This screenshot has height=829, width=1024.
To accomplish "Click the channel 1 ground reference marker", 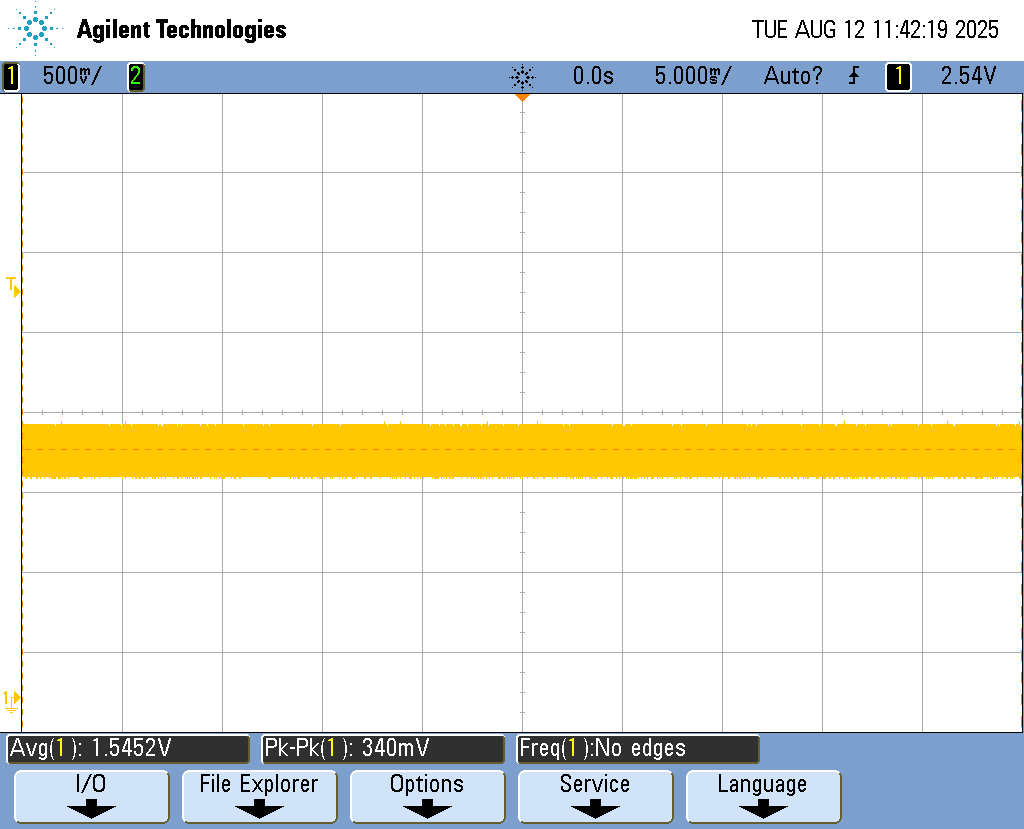I will pyautogui.click(x=13, y=700).
